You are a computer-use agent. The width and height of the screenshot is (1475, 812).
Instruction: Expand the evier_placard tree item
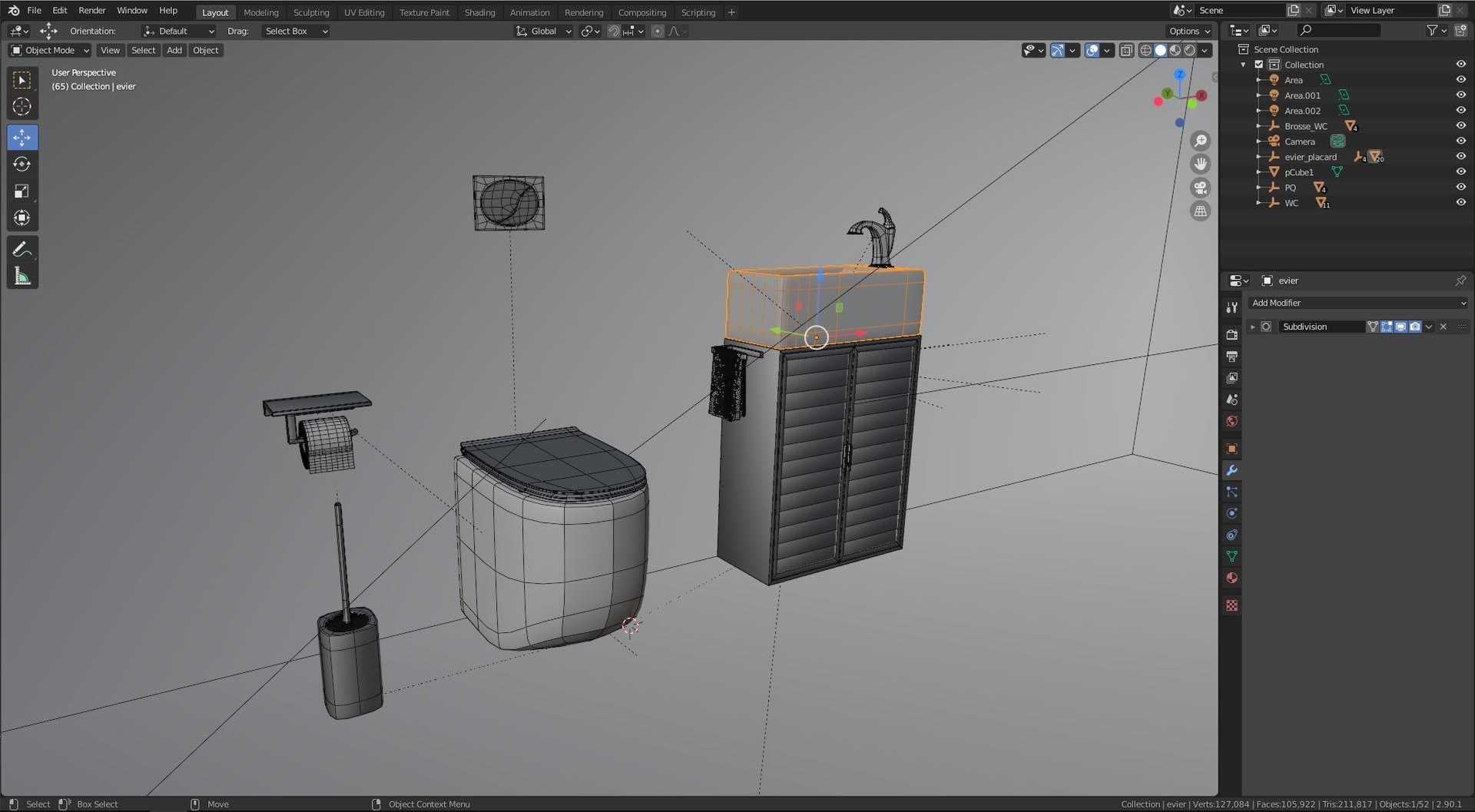click(1258, 157)
